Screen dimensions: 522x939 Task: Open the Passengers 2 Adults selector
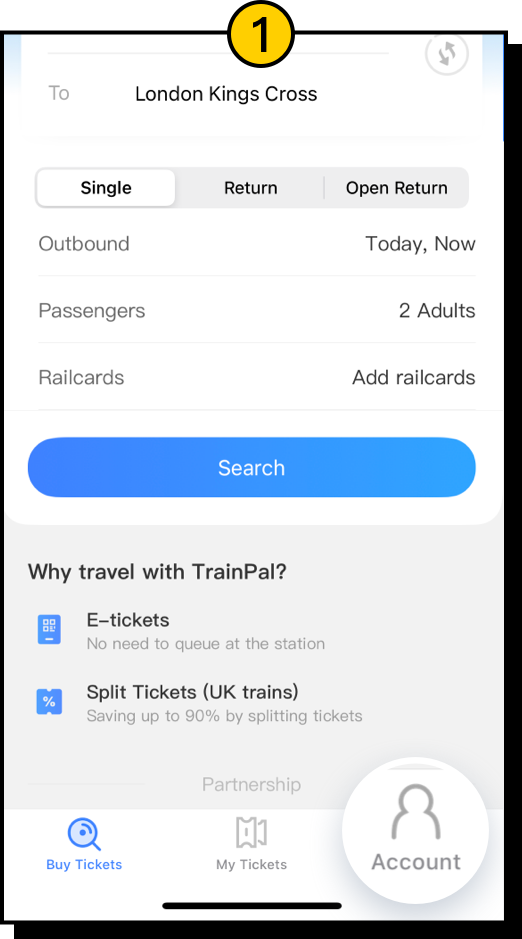tap(257, 310)
